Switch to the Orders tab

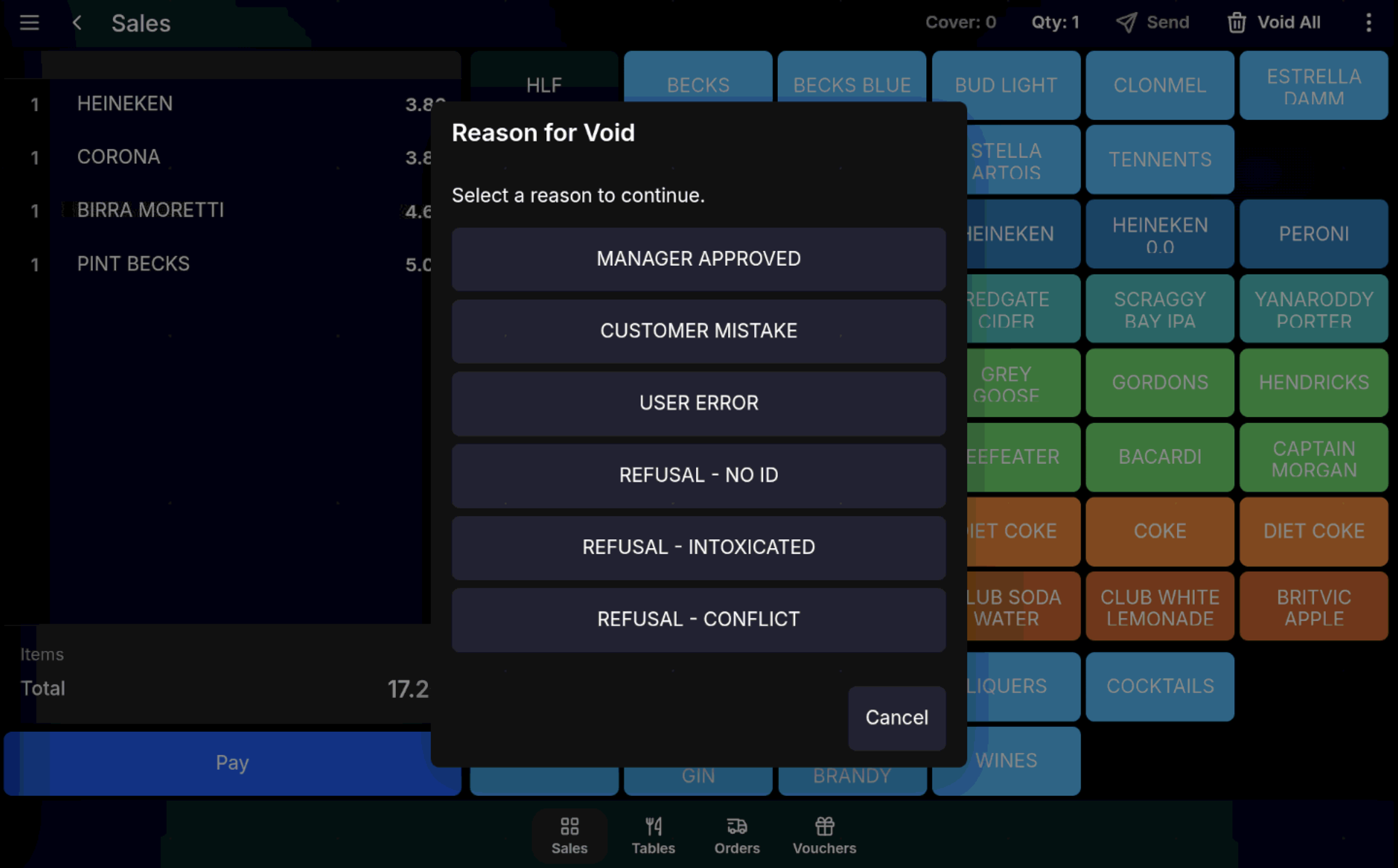[x=737, y=835]
